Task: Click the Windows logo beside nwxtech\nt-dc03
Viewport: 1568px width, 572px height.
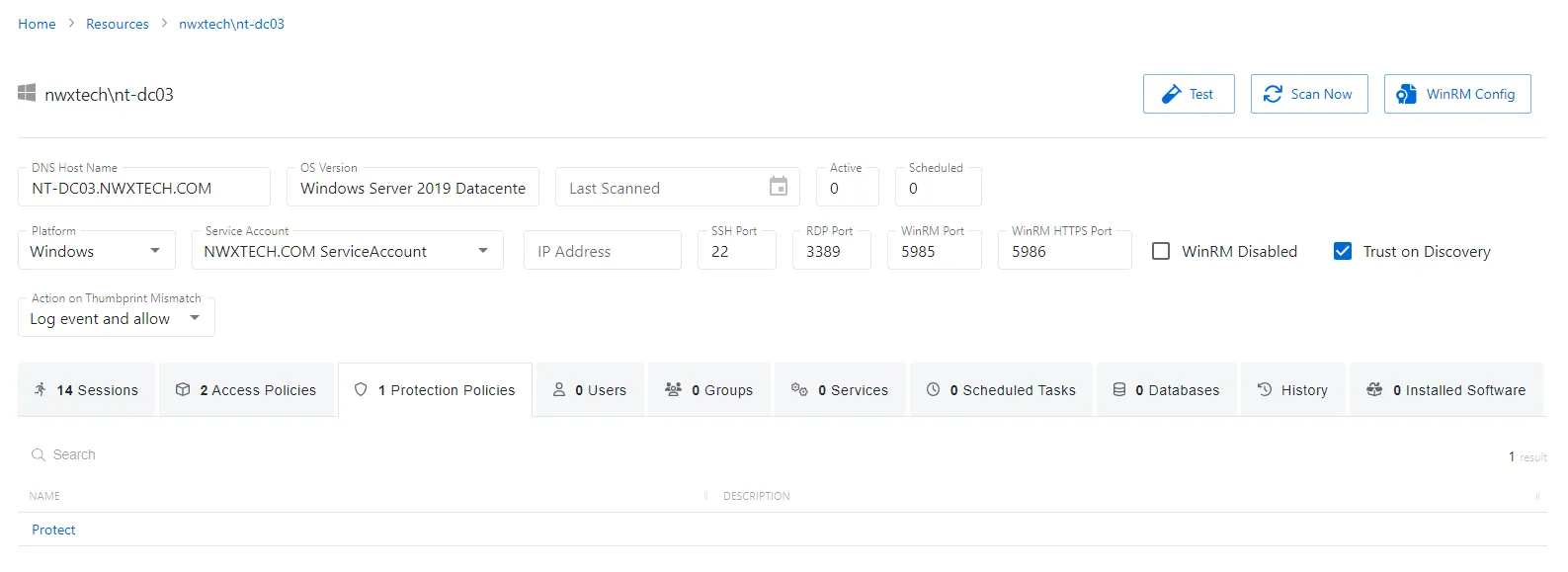Action: tap(27, 94)
